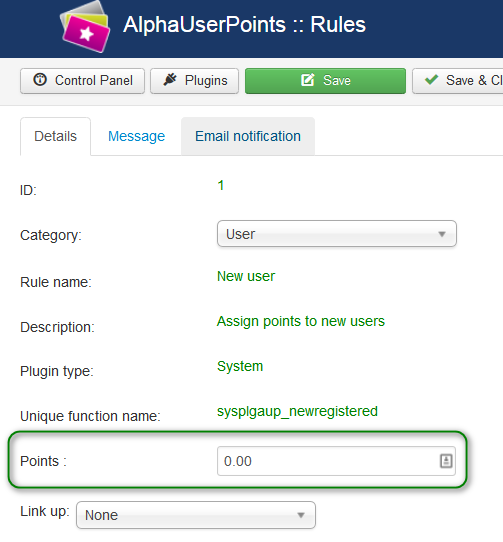The width and height of the screenshot is (503, 542).
Task: Click the Link up: label
Action: coord(45,512)
